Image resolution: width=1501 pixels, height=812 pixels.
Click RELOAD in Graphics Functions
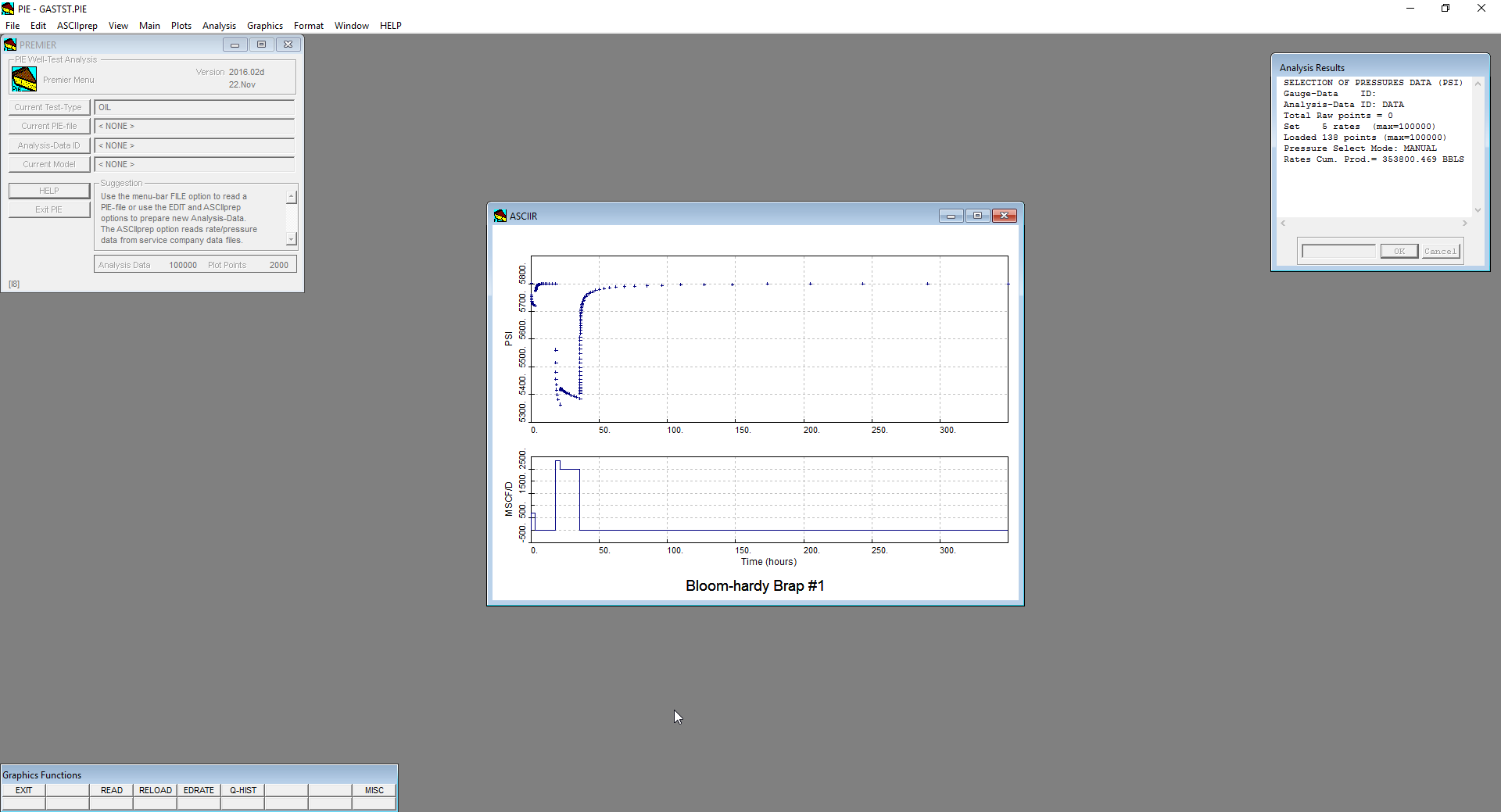(x=155, y=790)
